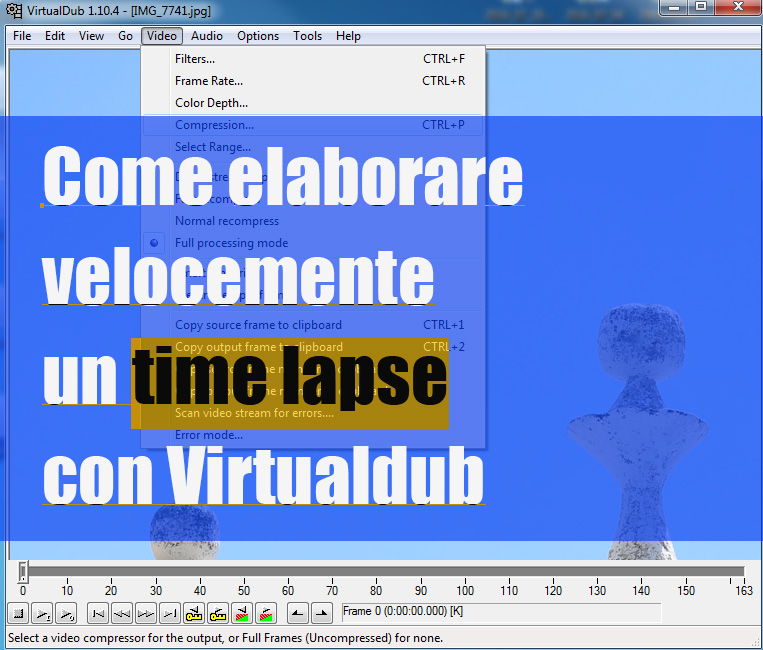Seek to the previous scene change
Viewport: 763px width, 650px height.
point(242,614)
